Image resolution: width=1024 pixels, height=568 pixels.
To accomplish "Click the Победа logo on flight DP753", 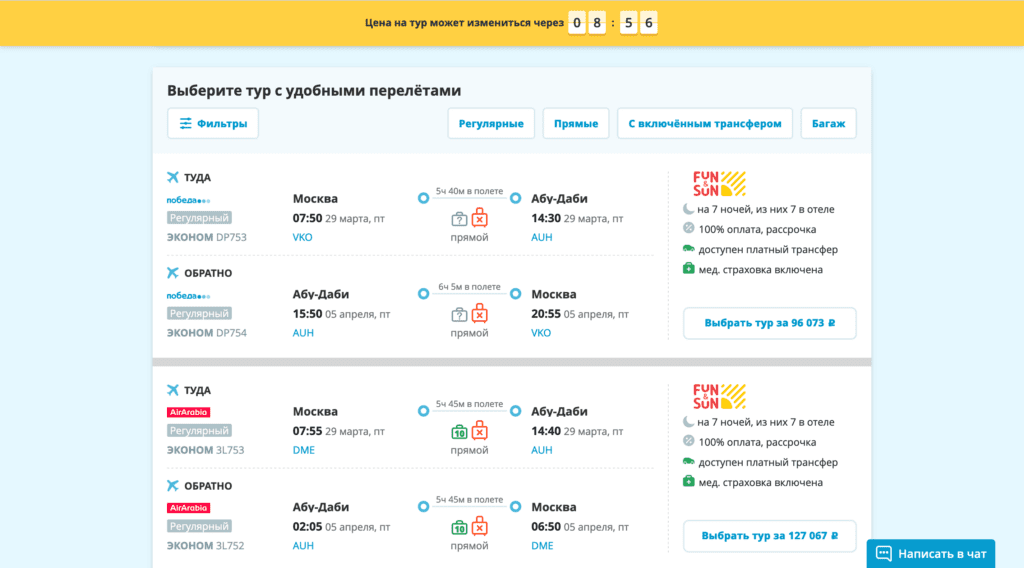I will (x=188, y=200).
